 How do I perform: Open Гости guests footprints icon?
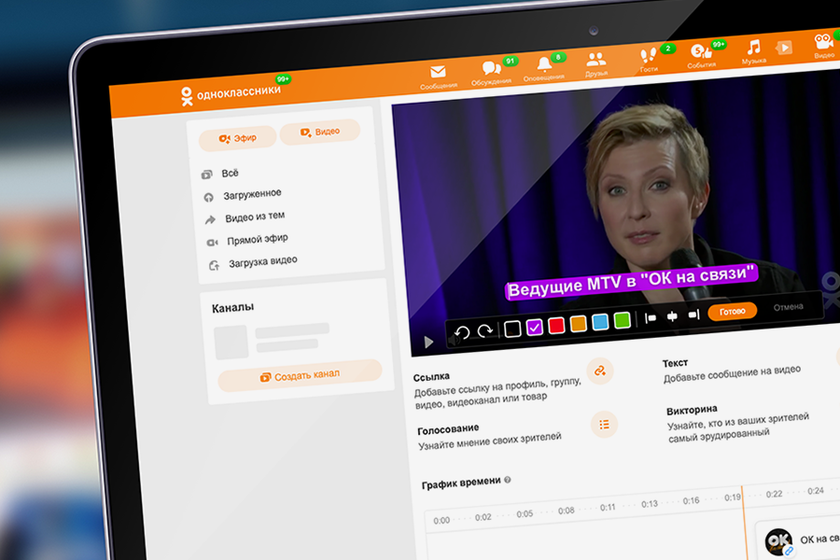tap(648, 55)
